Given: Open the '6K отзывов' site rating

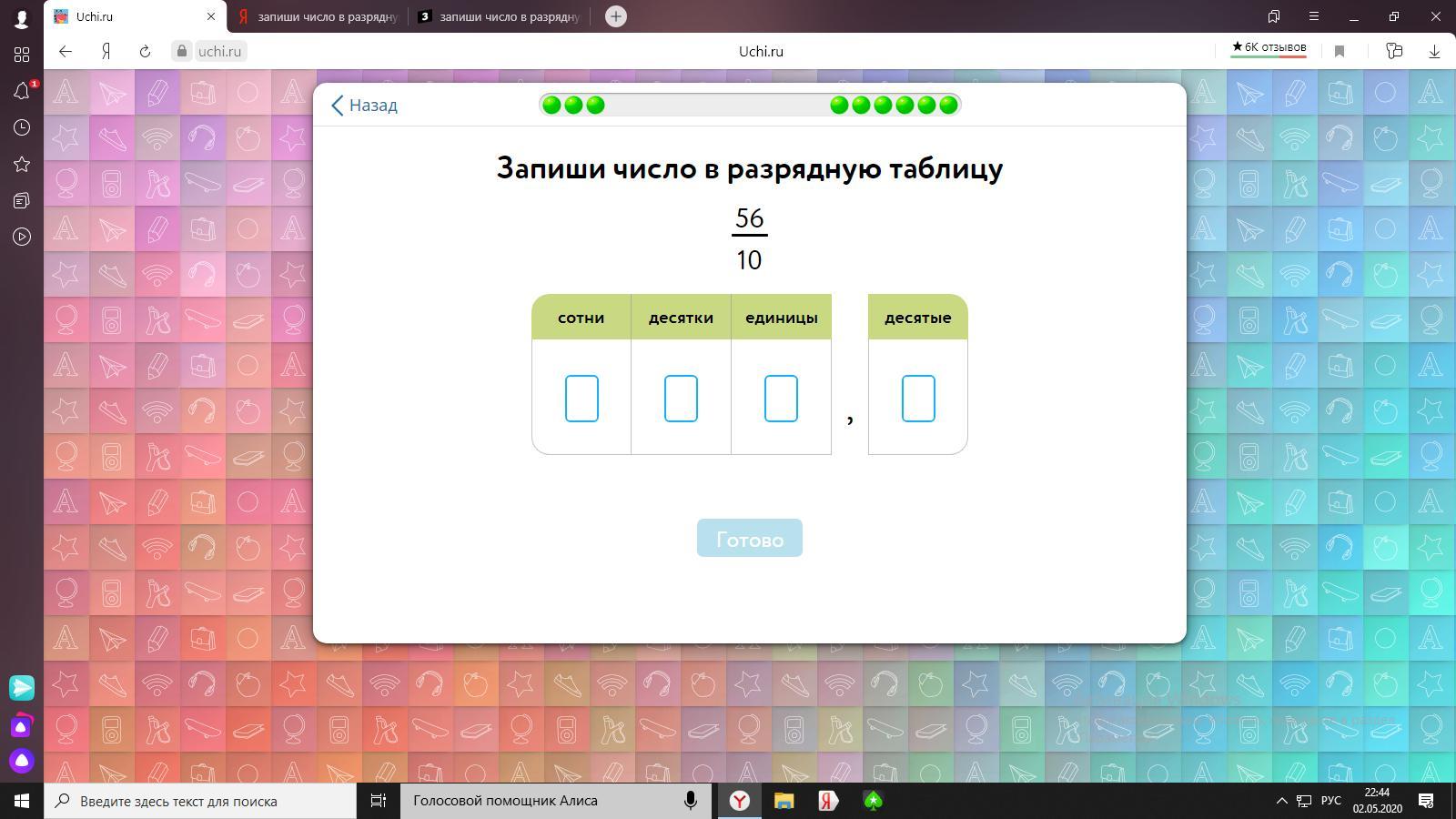Looking at the screenshot, I should pos(1269,48).
